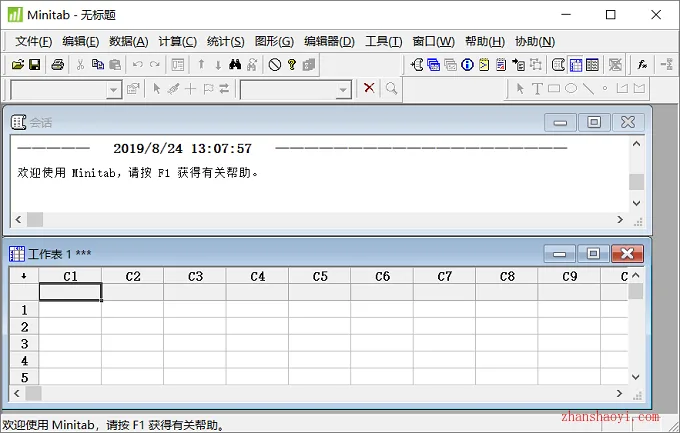Click the Undo arrow icon

(x=138, y=65)
